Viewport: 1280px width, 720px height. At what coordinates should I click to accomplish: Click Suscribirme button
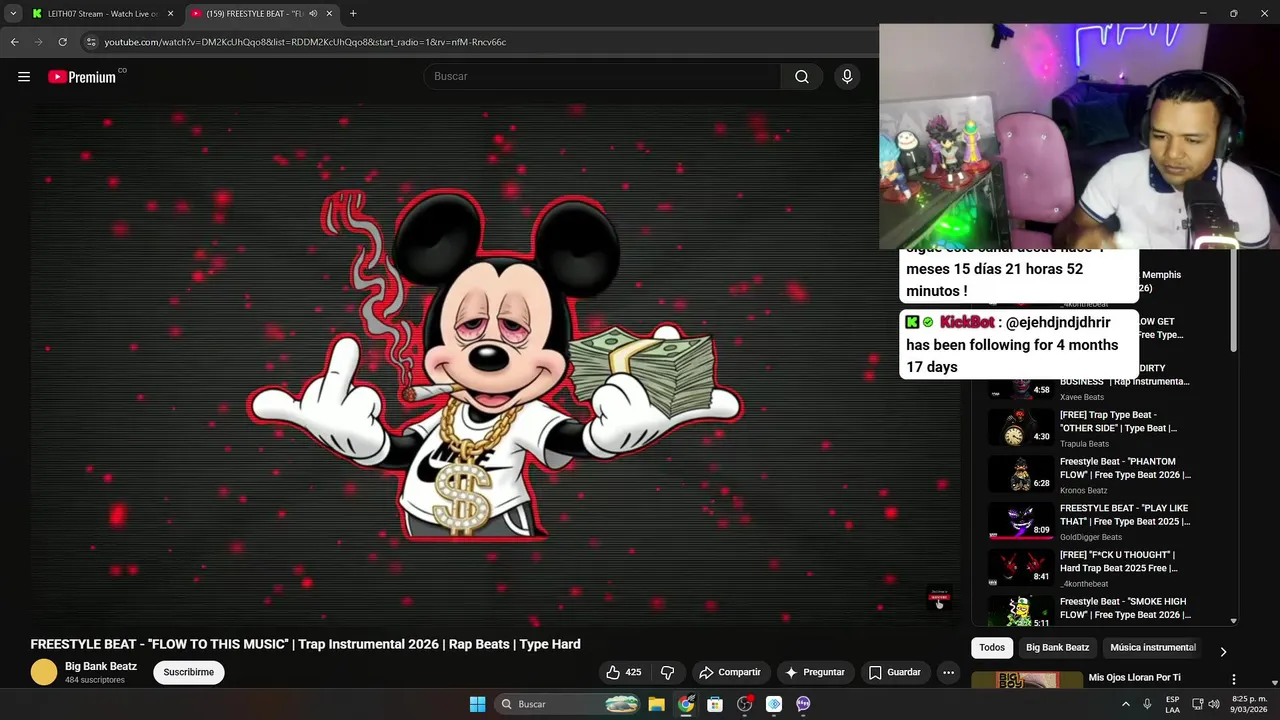pyautogui.click(x=189, y=672)
